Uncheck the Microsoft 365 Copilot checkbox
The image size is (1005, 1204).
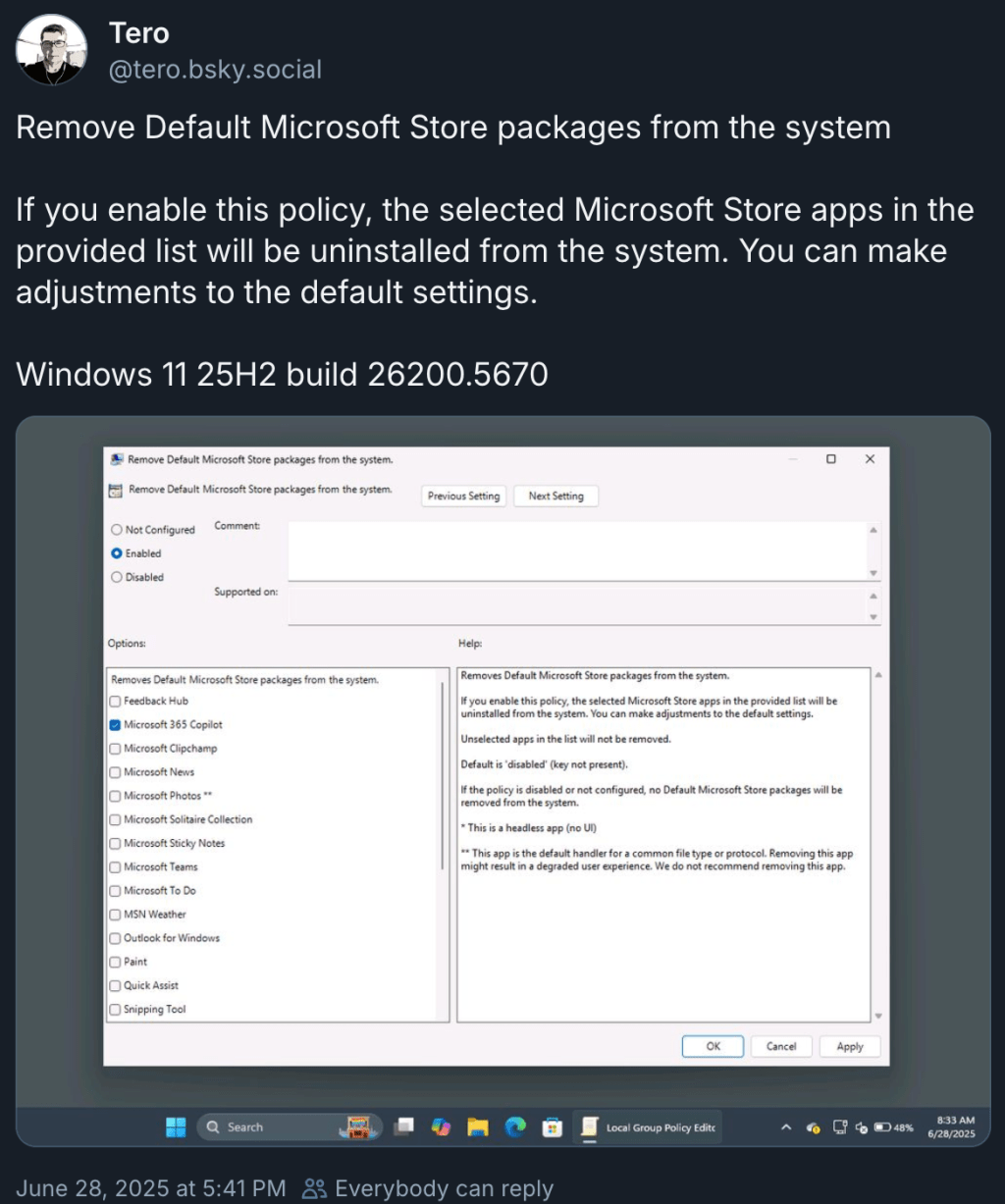(x=116, y=724)
